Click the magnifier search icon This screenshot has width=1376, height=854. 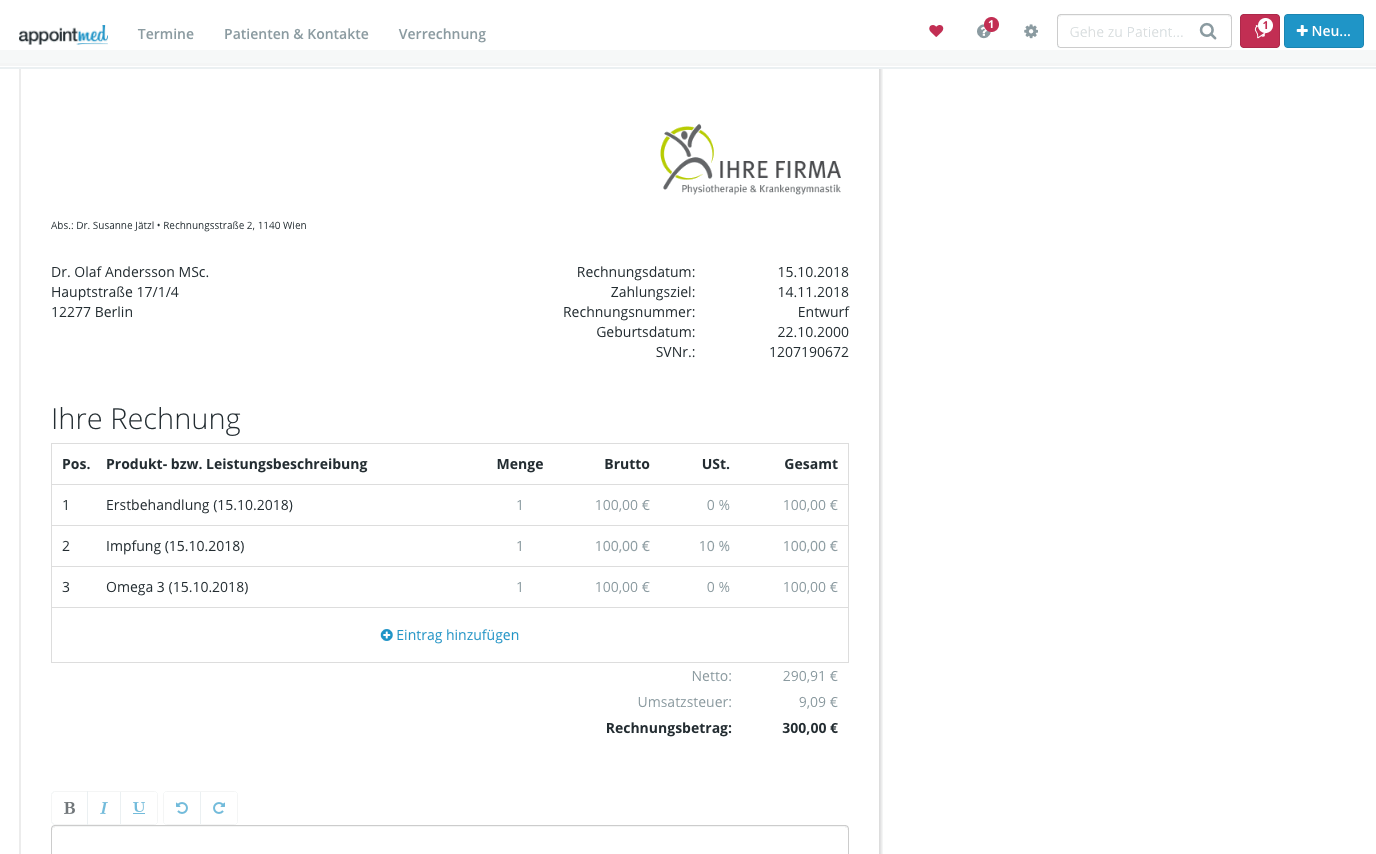coord(1208,31)
